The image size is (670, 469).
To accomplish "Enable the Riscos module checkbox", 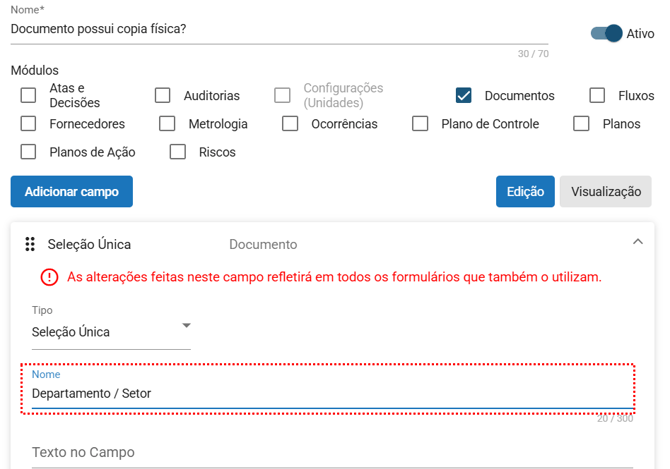I will click(178, 152).
